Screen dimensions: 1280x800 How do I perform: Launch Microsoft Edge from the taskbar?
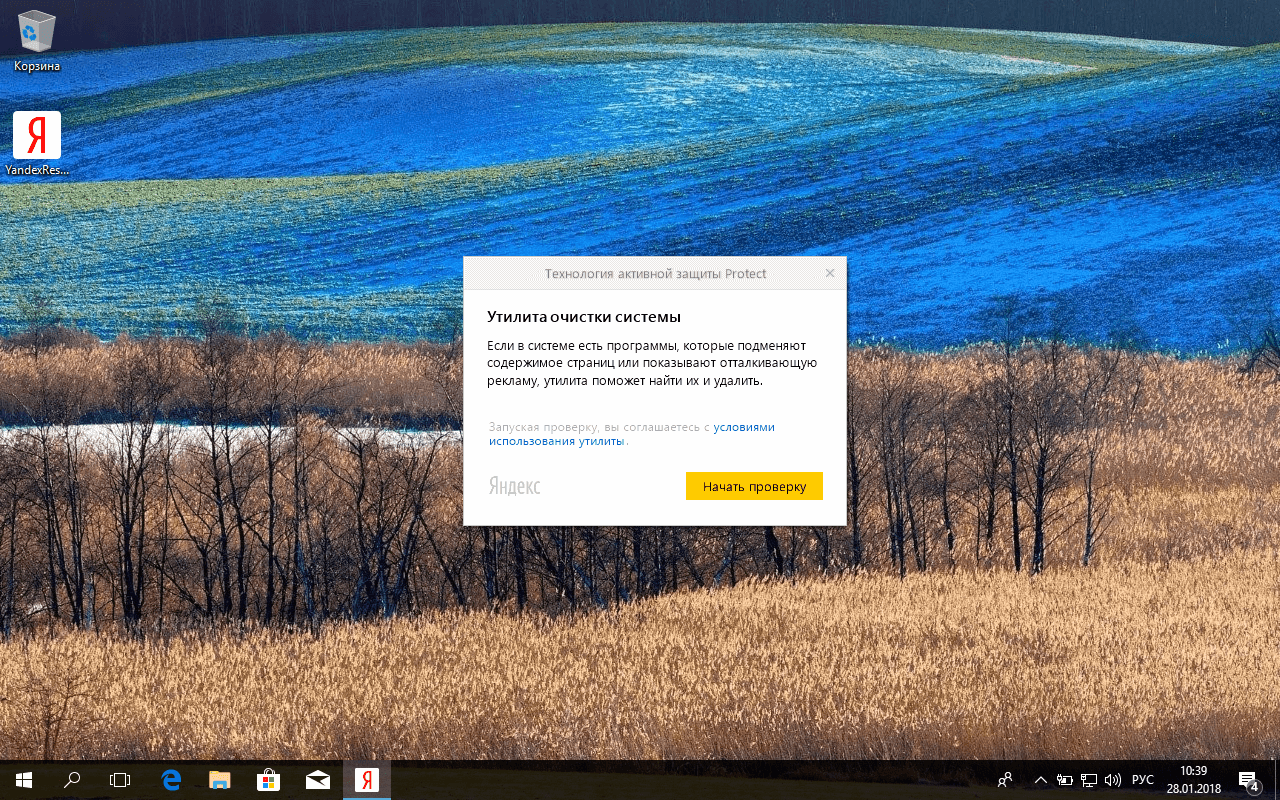171,780
